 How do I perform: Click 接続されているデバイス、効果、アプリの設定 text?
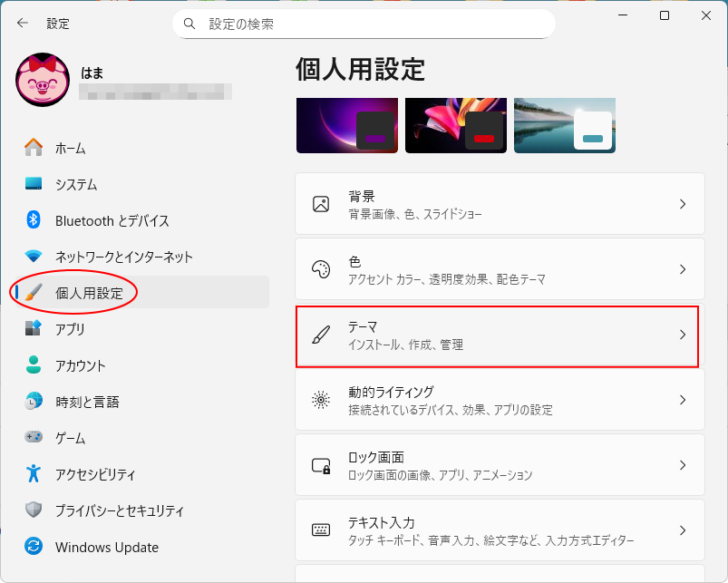tap(450, 410)
